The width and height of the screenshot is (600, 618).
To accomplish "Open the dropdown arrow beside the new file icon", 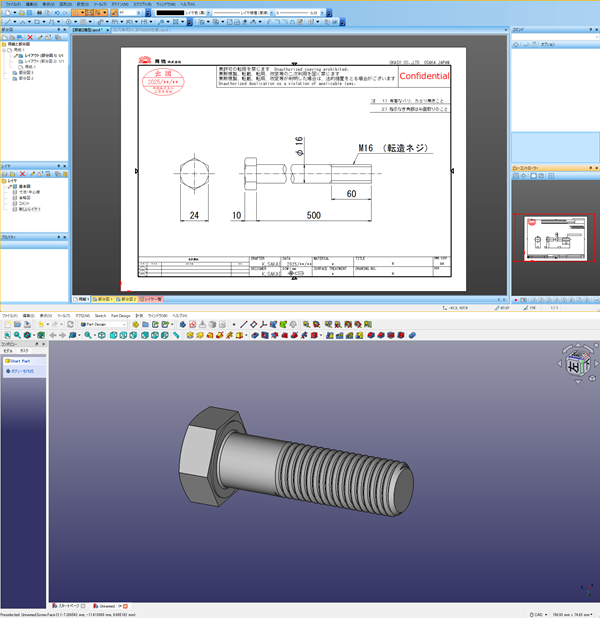I will [x=15, y=13].
